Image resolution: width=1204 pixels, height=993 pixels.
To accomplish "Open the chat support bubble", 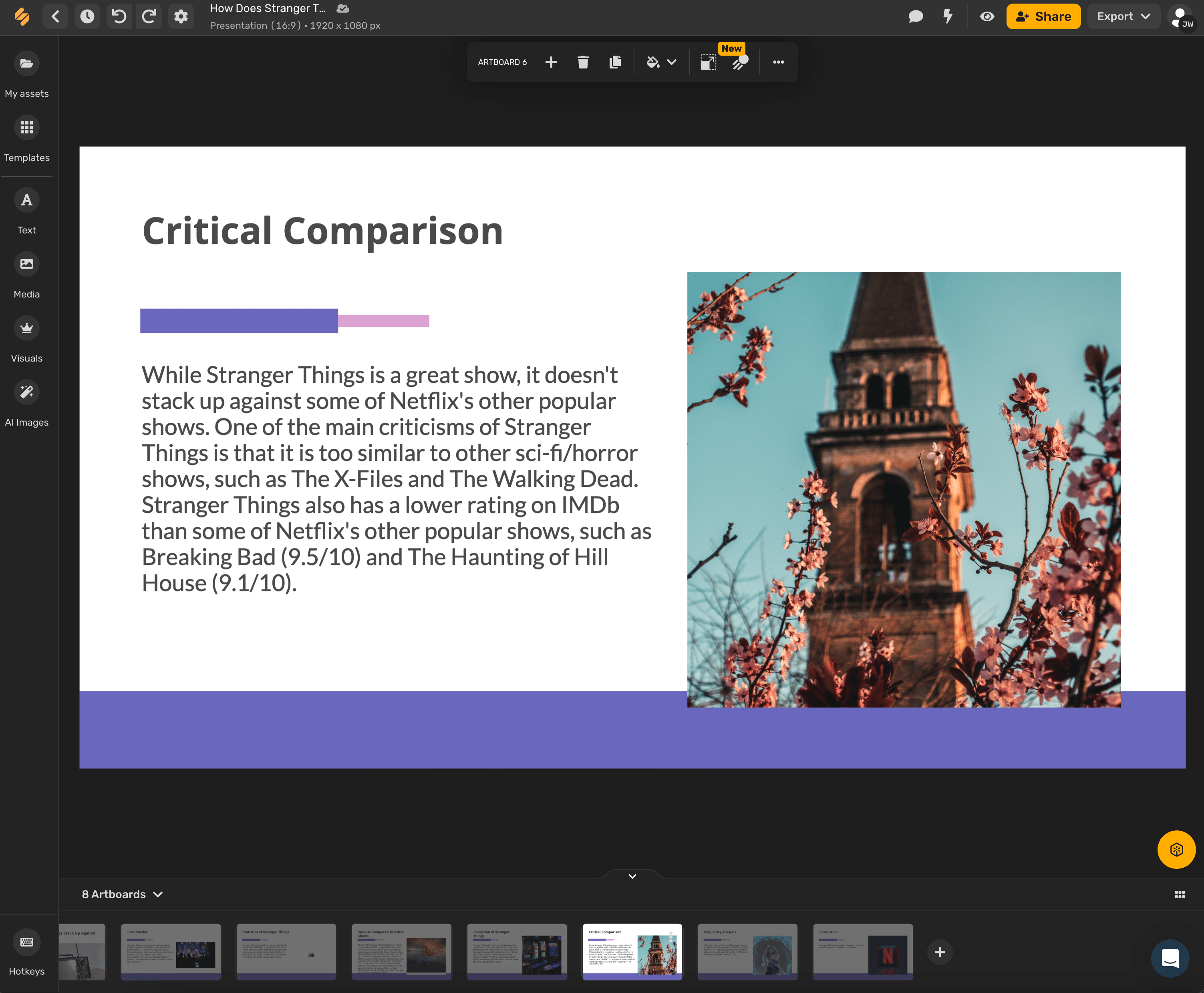I will pos(1170,958).
